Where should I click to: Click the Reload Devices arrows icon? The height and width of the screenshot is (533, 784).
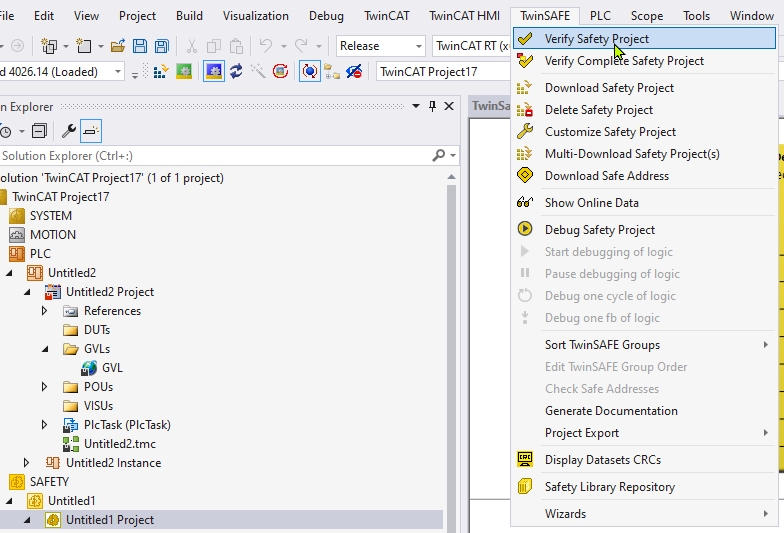point(236,72)
